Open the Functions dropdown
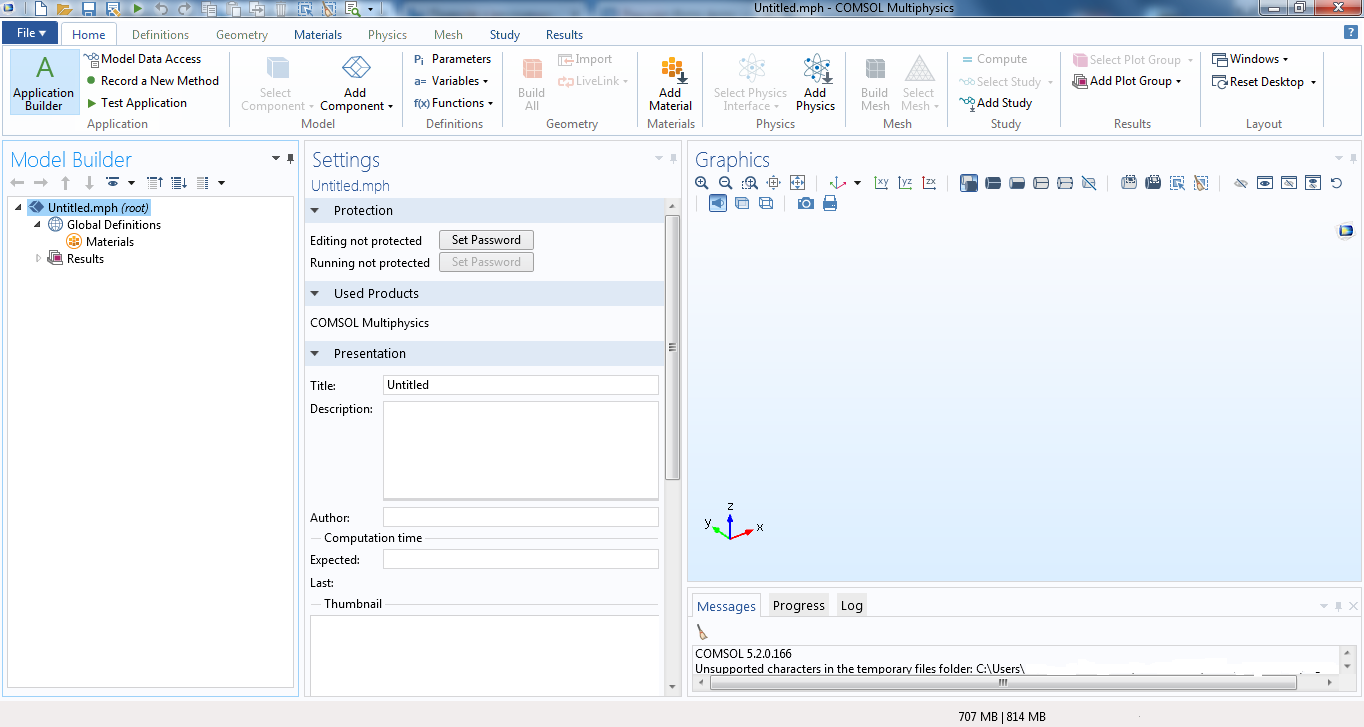 pyautogui.click(x=454, y=103)
